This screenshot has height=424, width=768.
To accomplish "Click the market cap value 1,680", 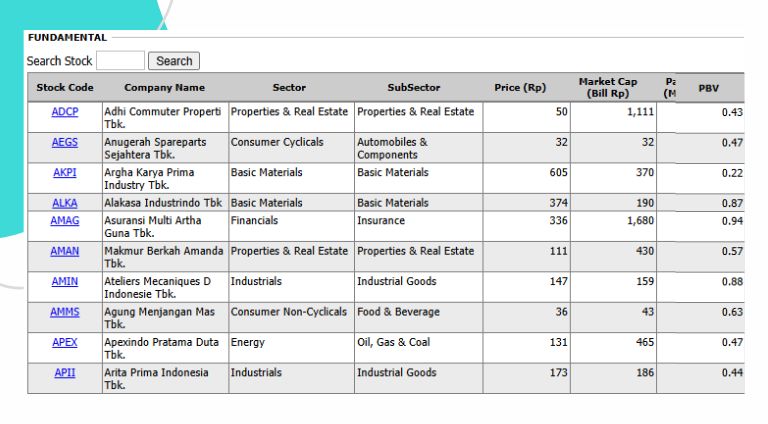I will pos(641,220).
